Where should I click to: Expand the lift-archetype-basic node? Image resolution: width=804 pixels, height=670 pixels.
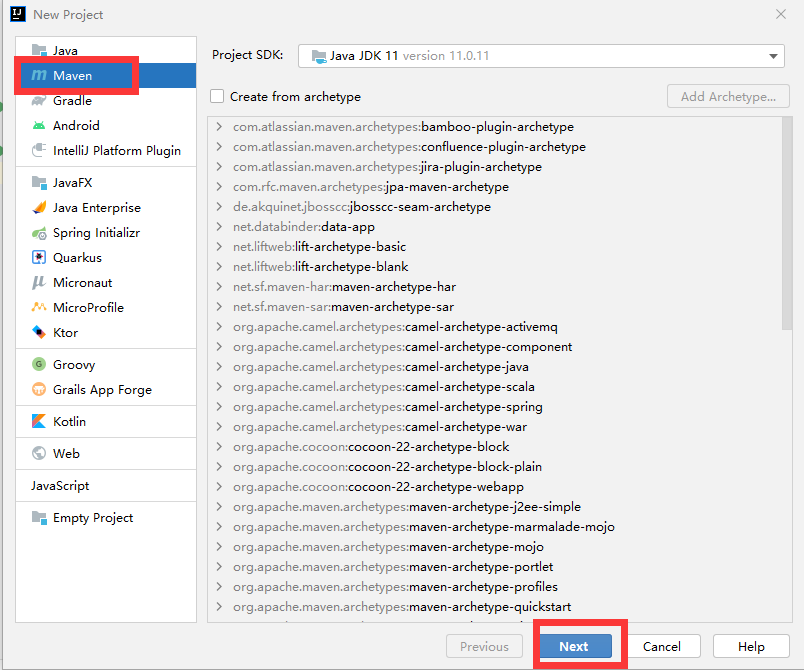click(x=219, y=247)
